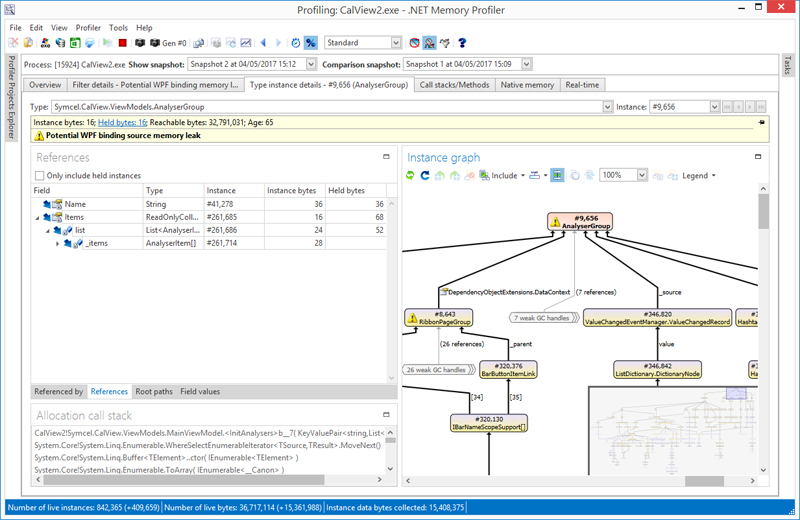This screenshot has height=520, width=800.
Task: Open the Comparison snapshot dropdown
Action: click(x=527, y=64)
